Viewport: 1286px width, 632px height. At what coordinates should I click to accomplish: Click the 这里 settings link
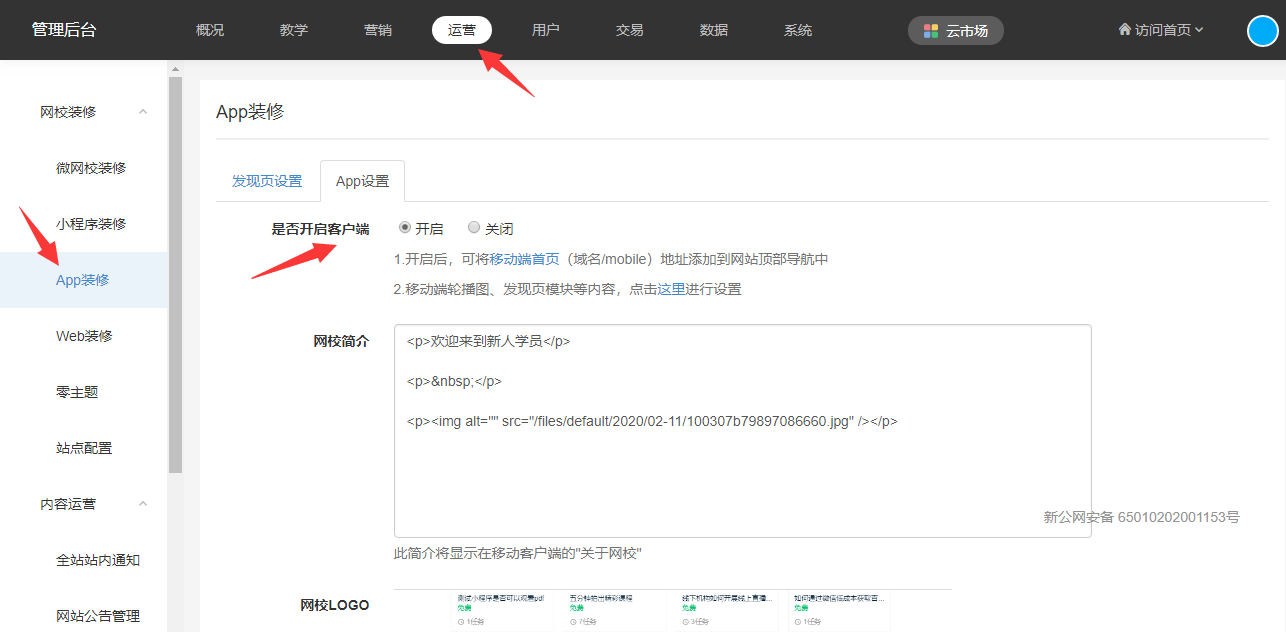tap(671, 289)
